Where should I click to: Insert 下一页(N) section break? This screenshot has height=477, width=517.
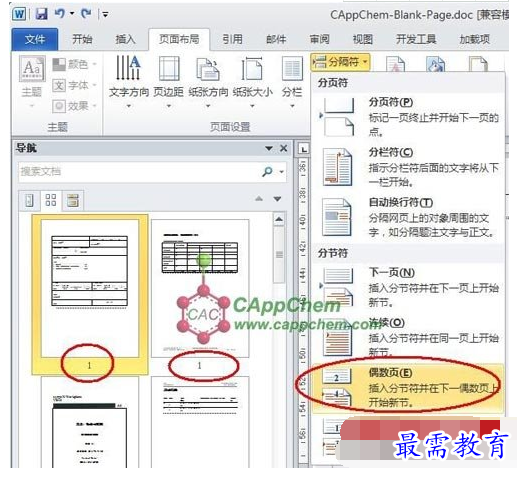pyautogui.click(x=408, y=287)
